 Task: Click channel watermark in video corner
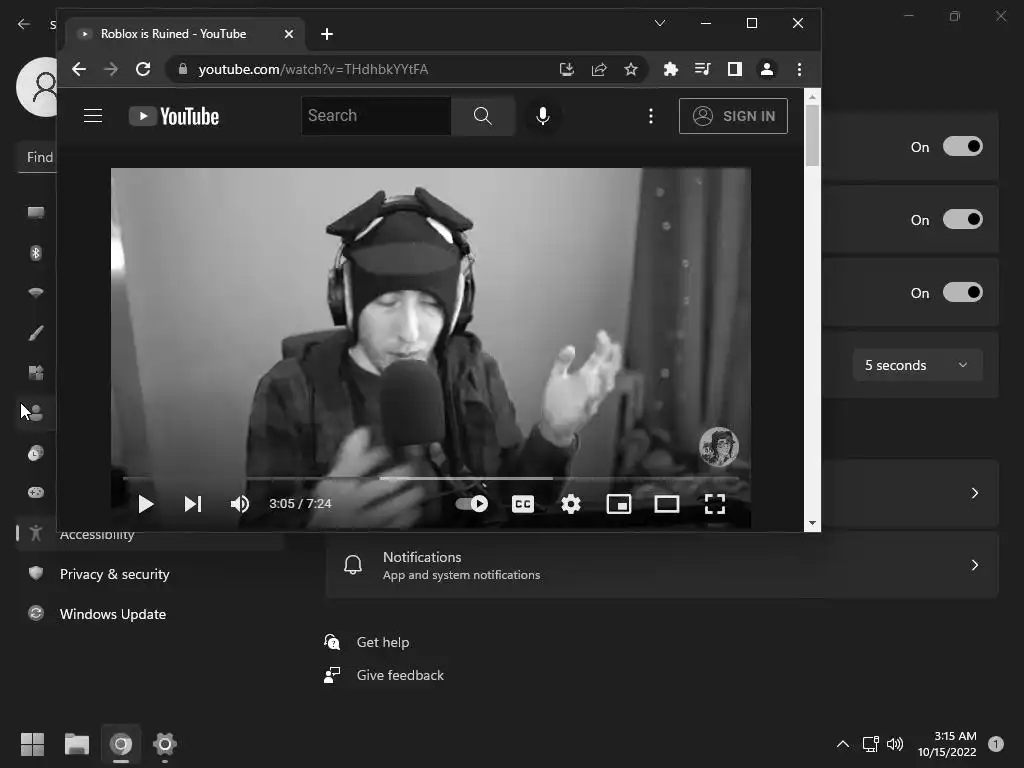point(719,447)
